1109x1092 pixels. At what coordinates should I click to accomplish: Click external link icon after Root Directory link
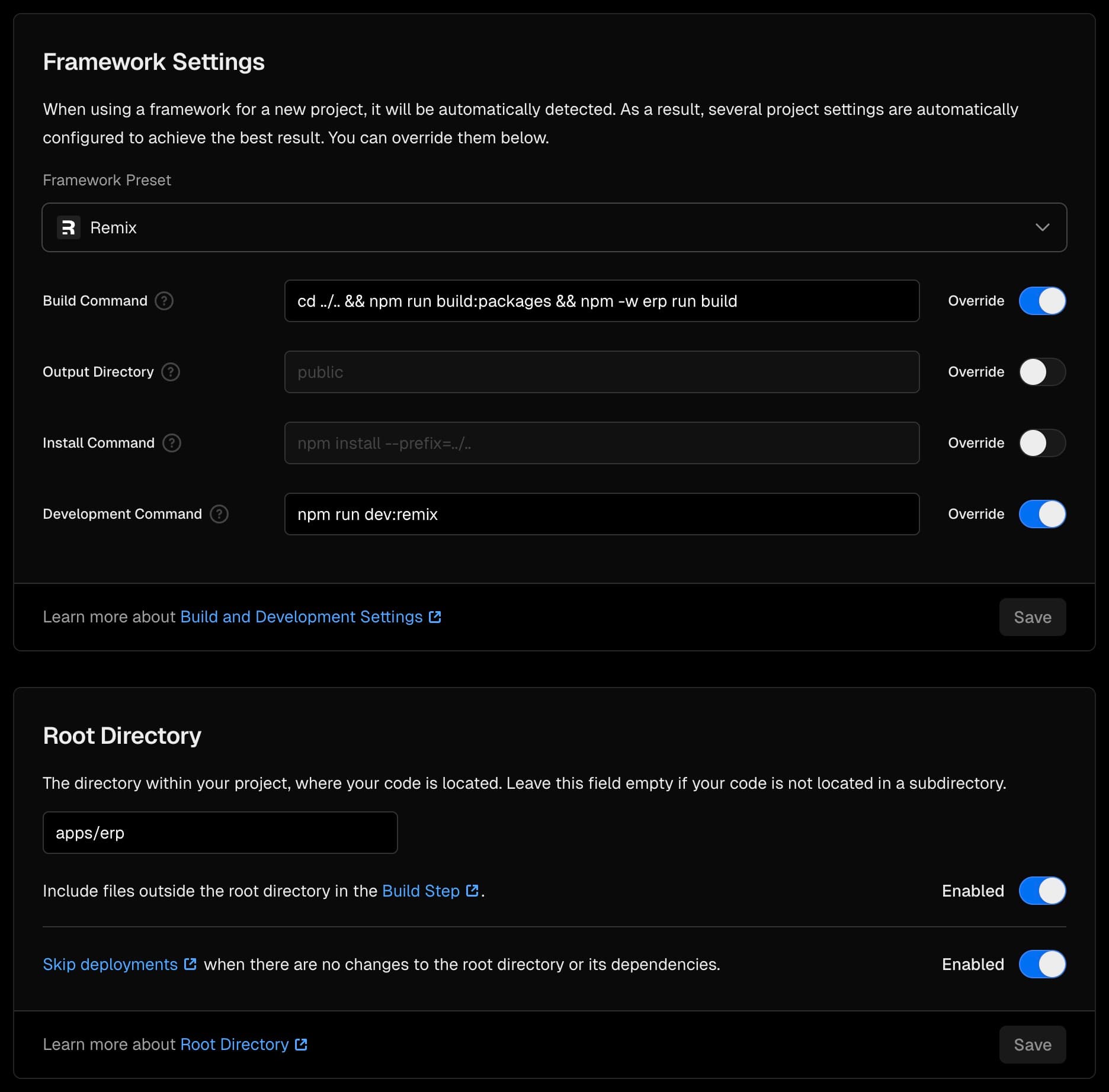301,1045
